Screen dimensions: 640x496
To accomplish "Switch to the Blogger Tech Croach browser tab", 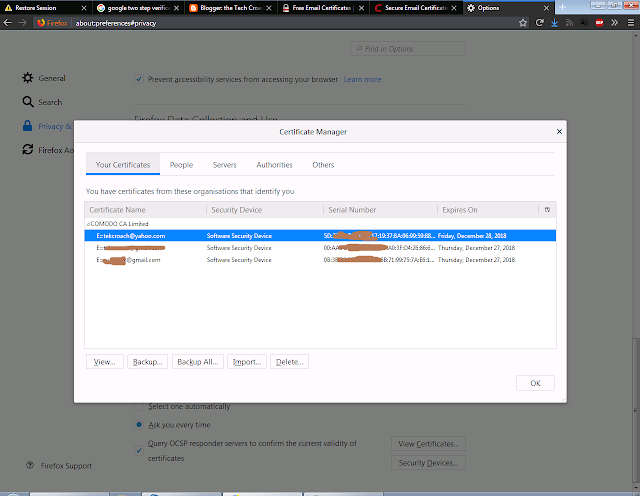I will point(231,8).
